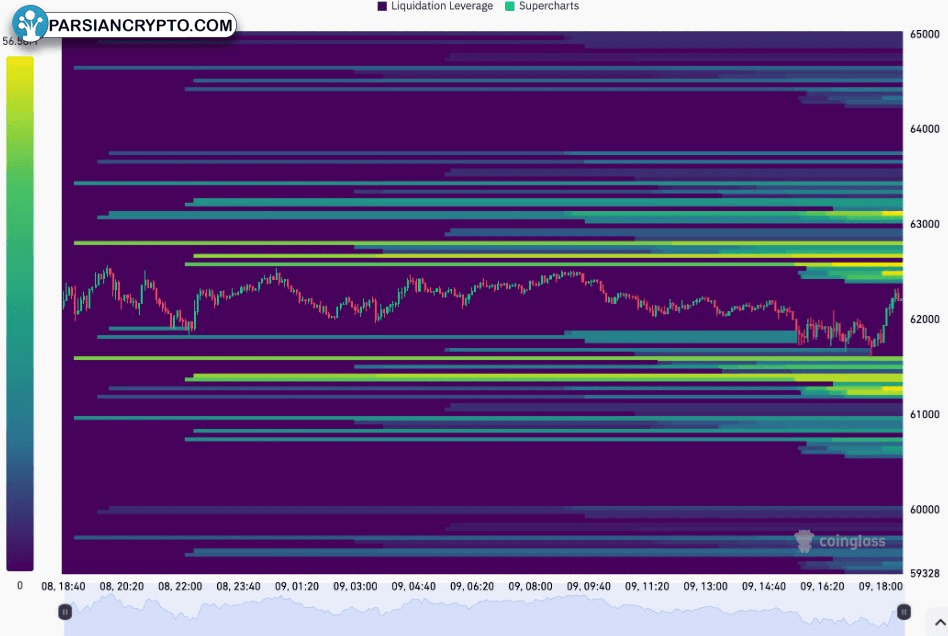Click the time axis label 08, 20:20

[x=122, y=586]
